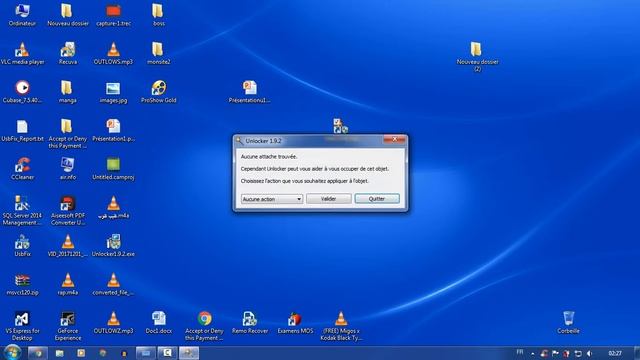Switch to Camtasia C icon in taskbar
This screenshot has width=640, height=360.
167,353
